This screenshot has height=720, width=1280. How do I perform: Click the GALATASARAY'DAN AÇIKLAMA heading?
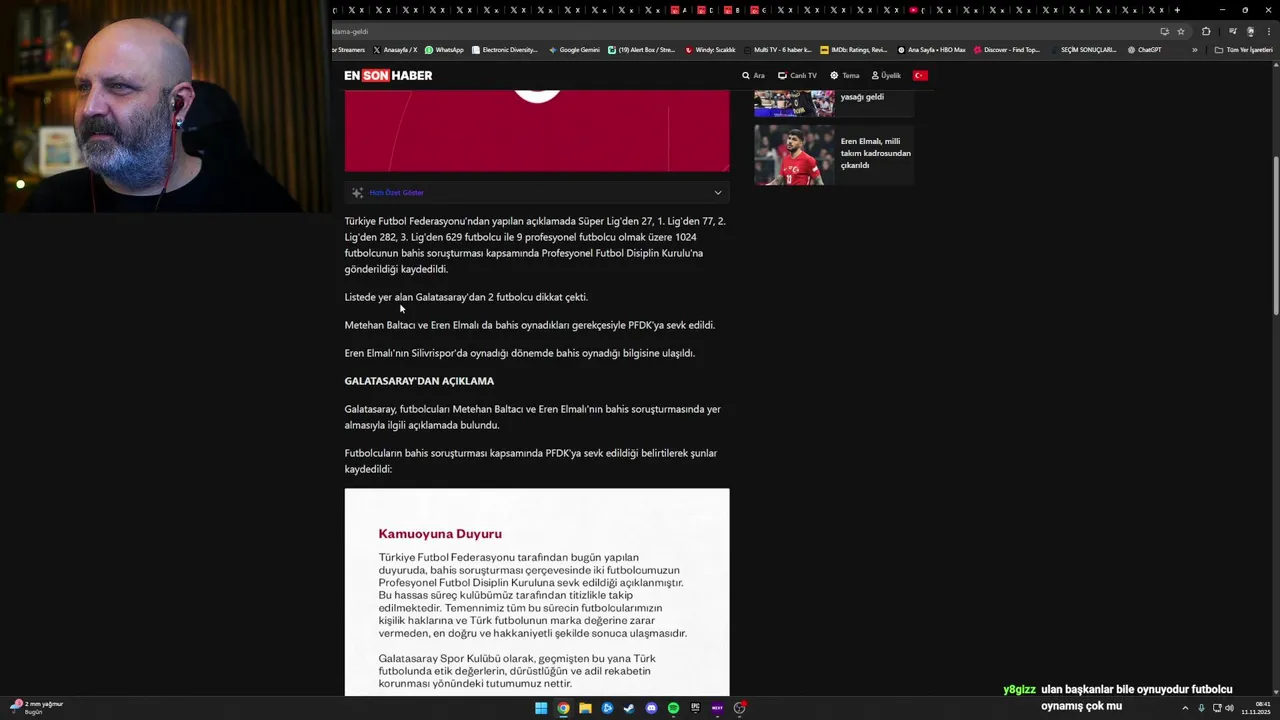pos(419,381)
